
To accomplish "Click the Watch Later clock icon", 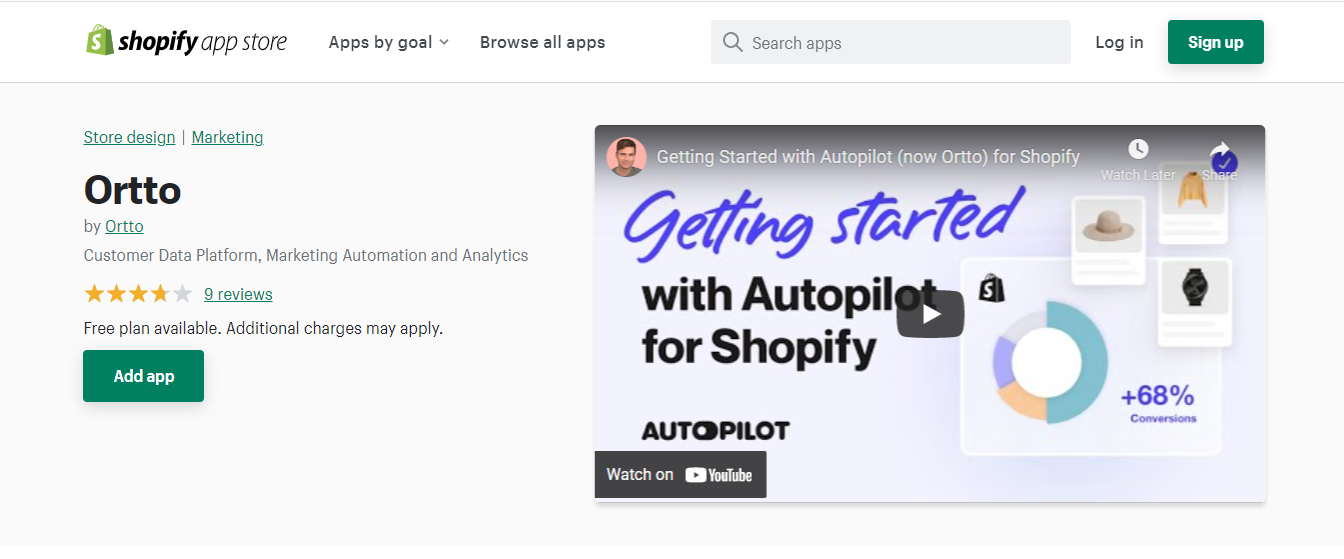I will (1138, 150).
